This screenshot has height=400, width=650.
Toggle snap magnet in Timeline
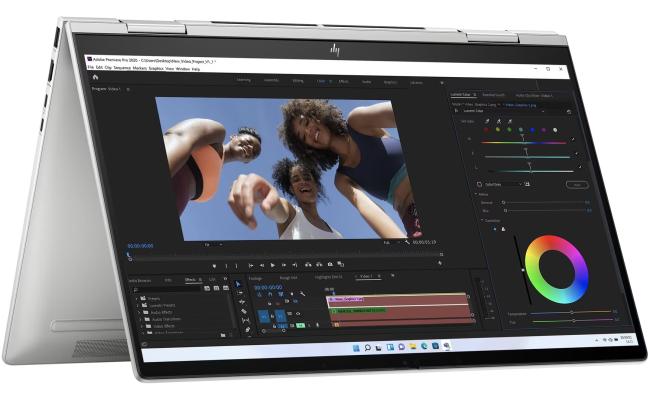(270, 294)
